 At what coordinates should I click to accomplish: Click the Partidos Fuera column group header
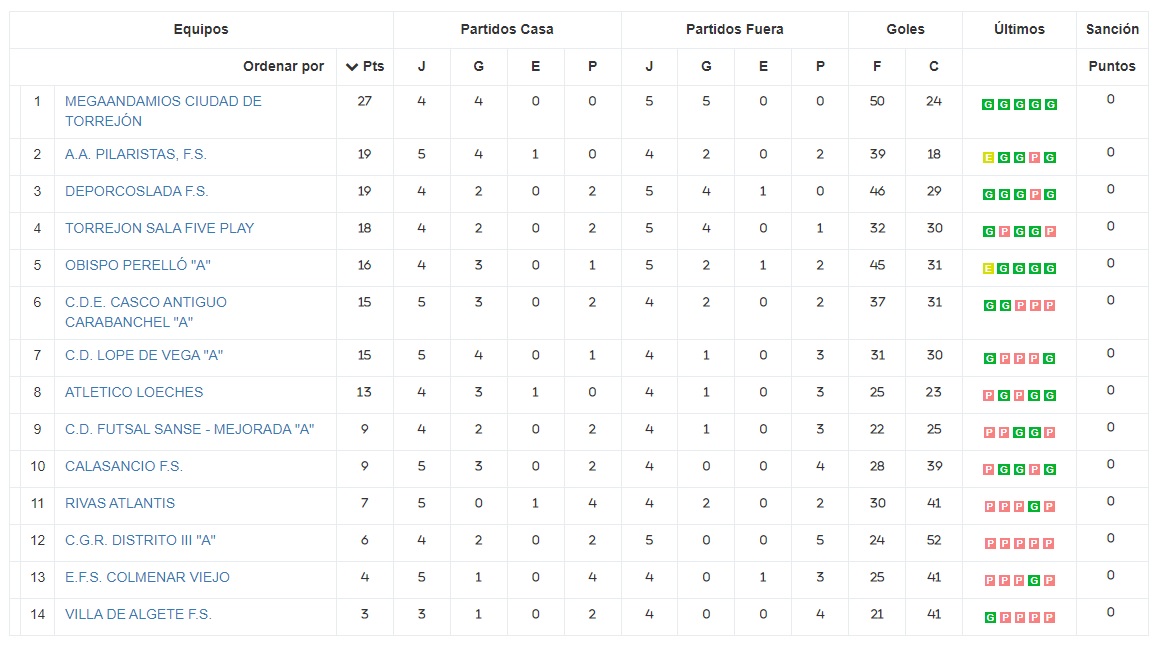pos(734,30)
